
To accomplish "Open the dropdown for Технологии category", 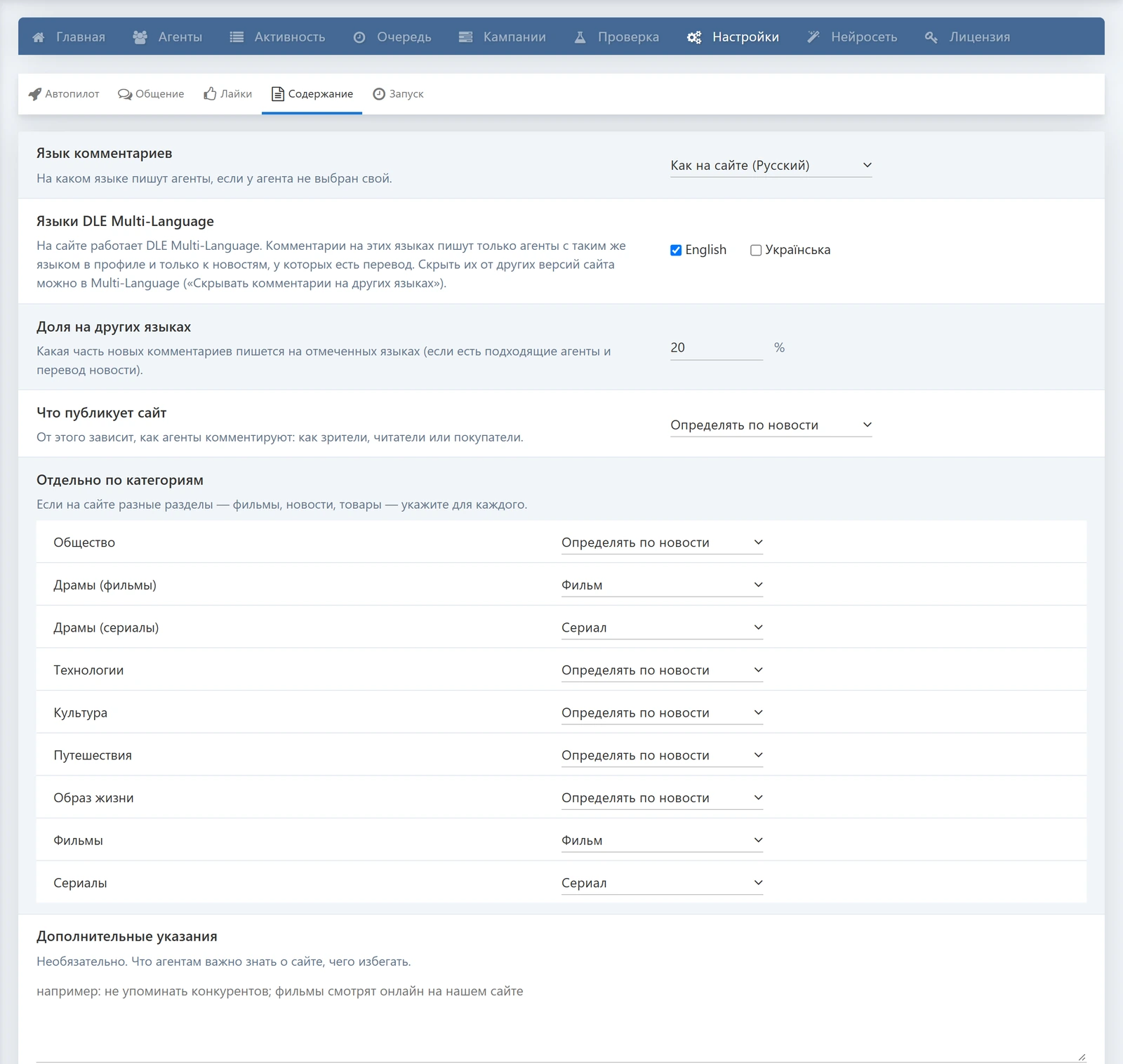I will click(x=662, y=670).
